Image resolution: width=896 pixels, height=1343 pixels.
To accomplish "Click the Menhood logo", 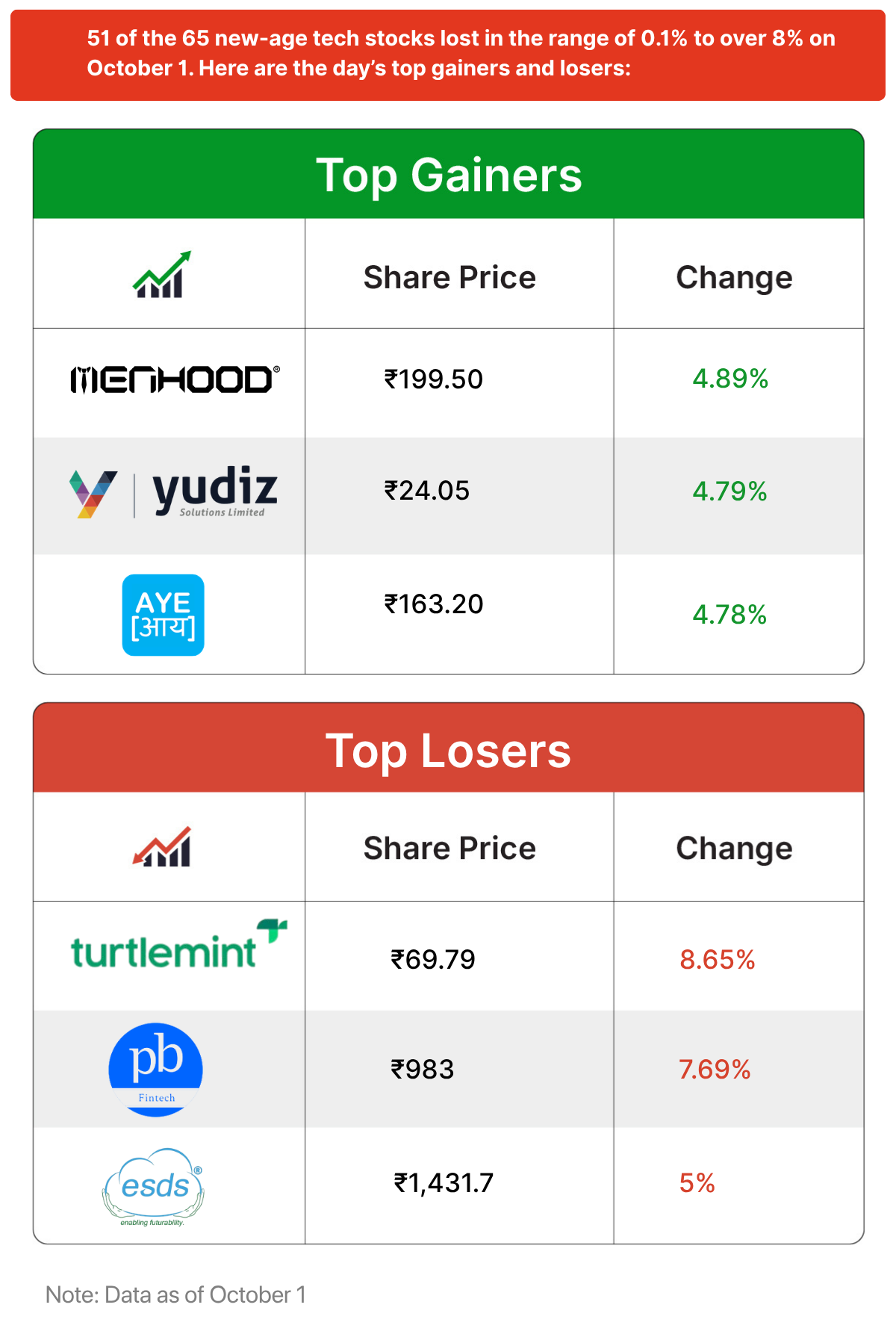I will 175,379.
